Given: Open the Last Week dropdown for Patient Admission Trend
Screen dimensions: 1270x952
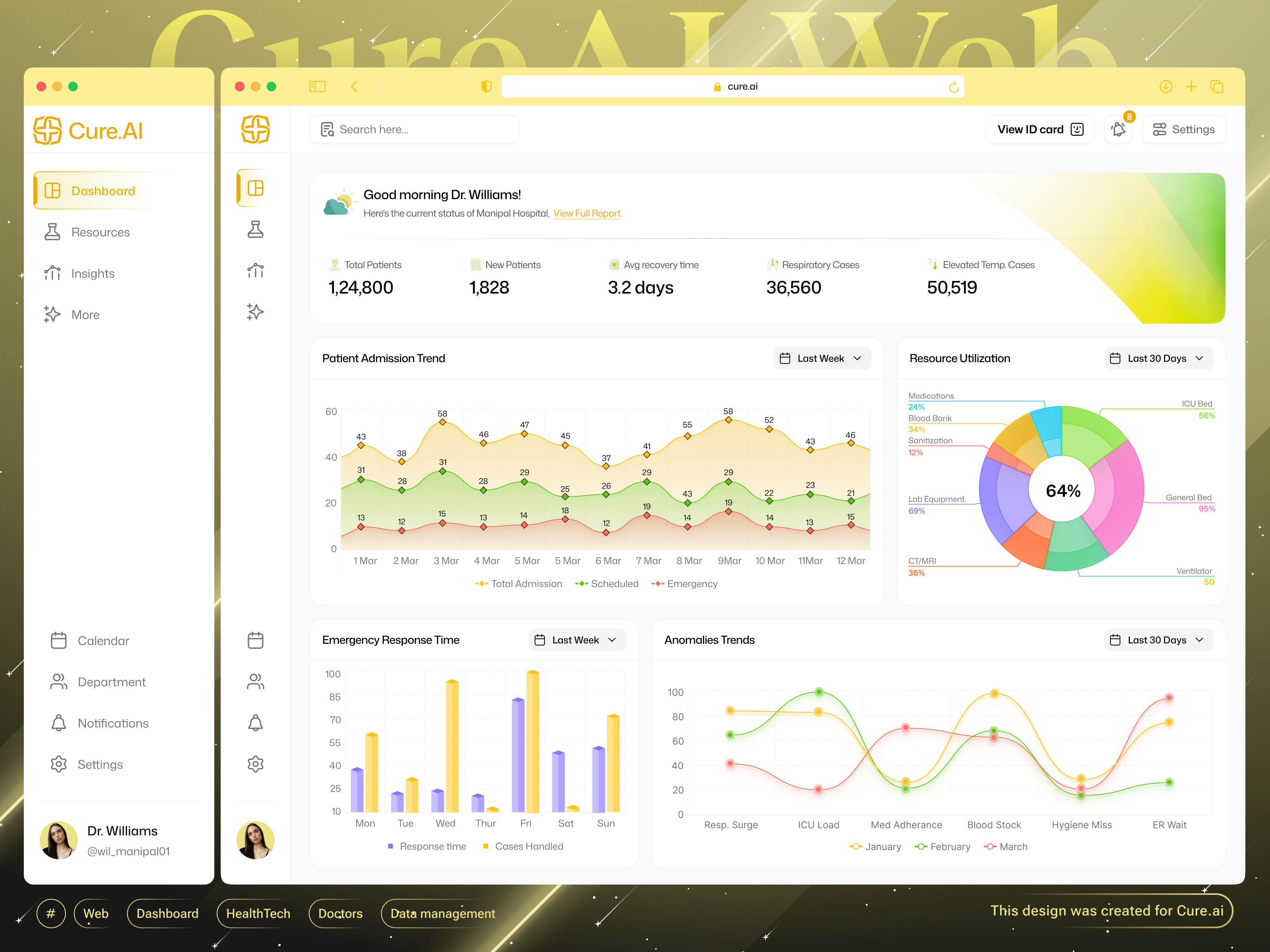Looking at the screenshot, I should pyautogui.click(x=822, y=358).
